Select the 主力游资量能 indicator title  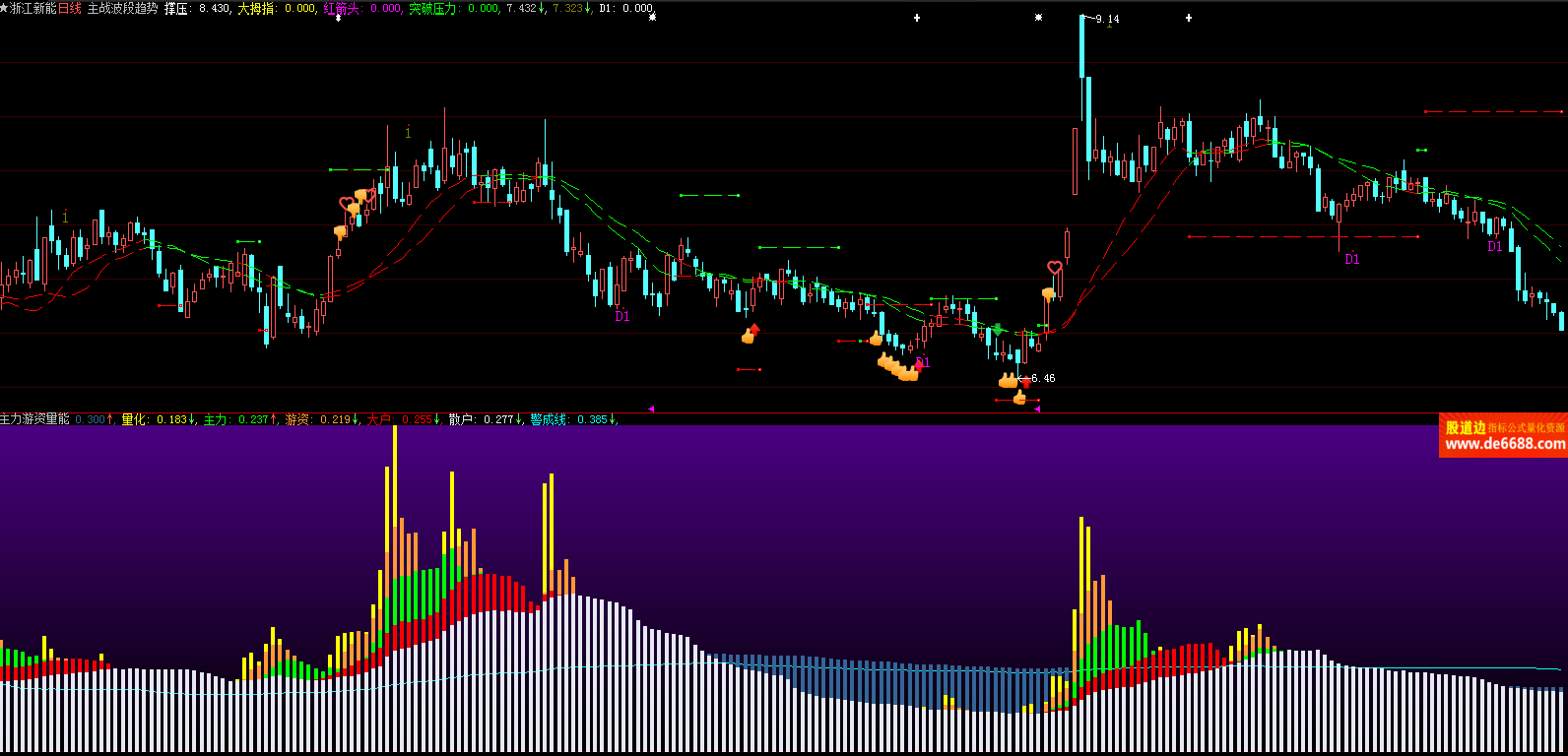[x=35, y=419]
